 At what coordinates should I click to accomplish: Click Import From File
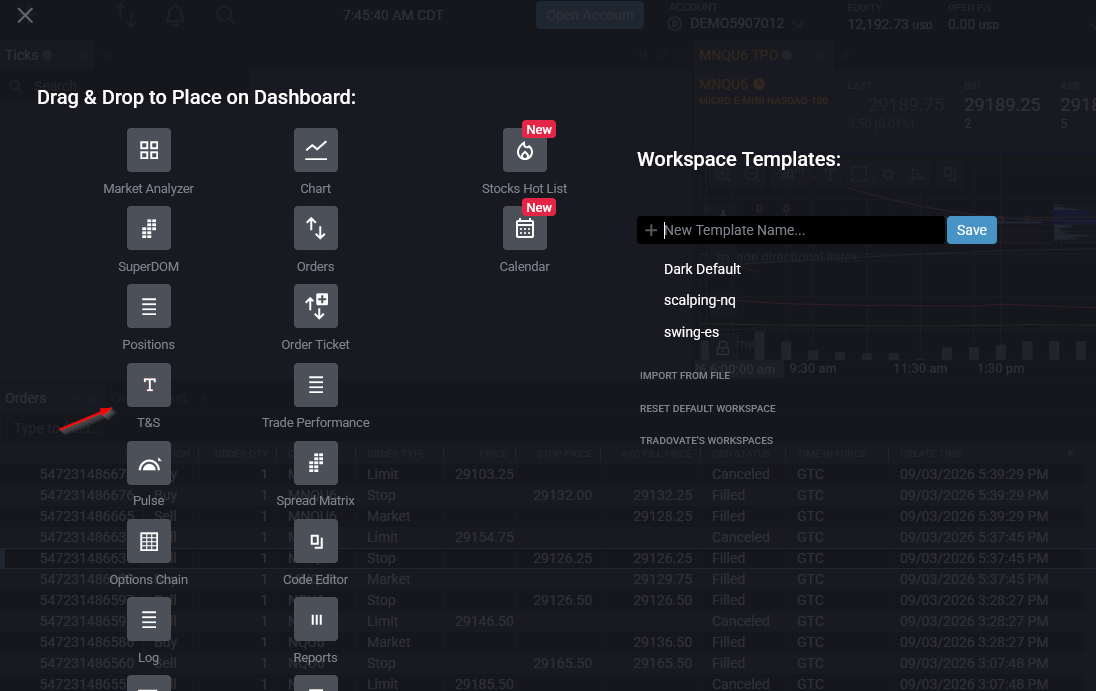coord(685,376)
